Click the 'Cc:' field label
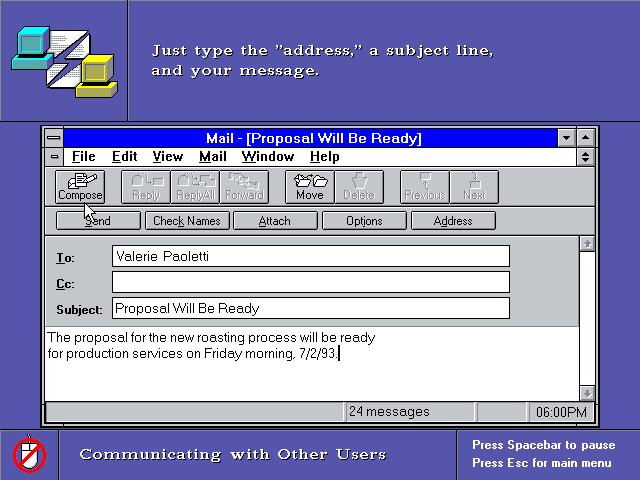Image resolution: width=640 pixels, height=480 pixels. coord(65,284)
